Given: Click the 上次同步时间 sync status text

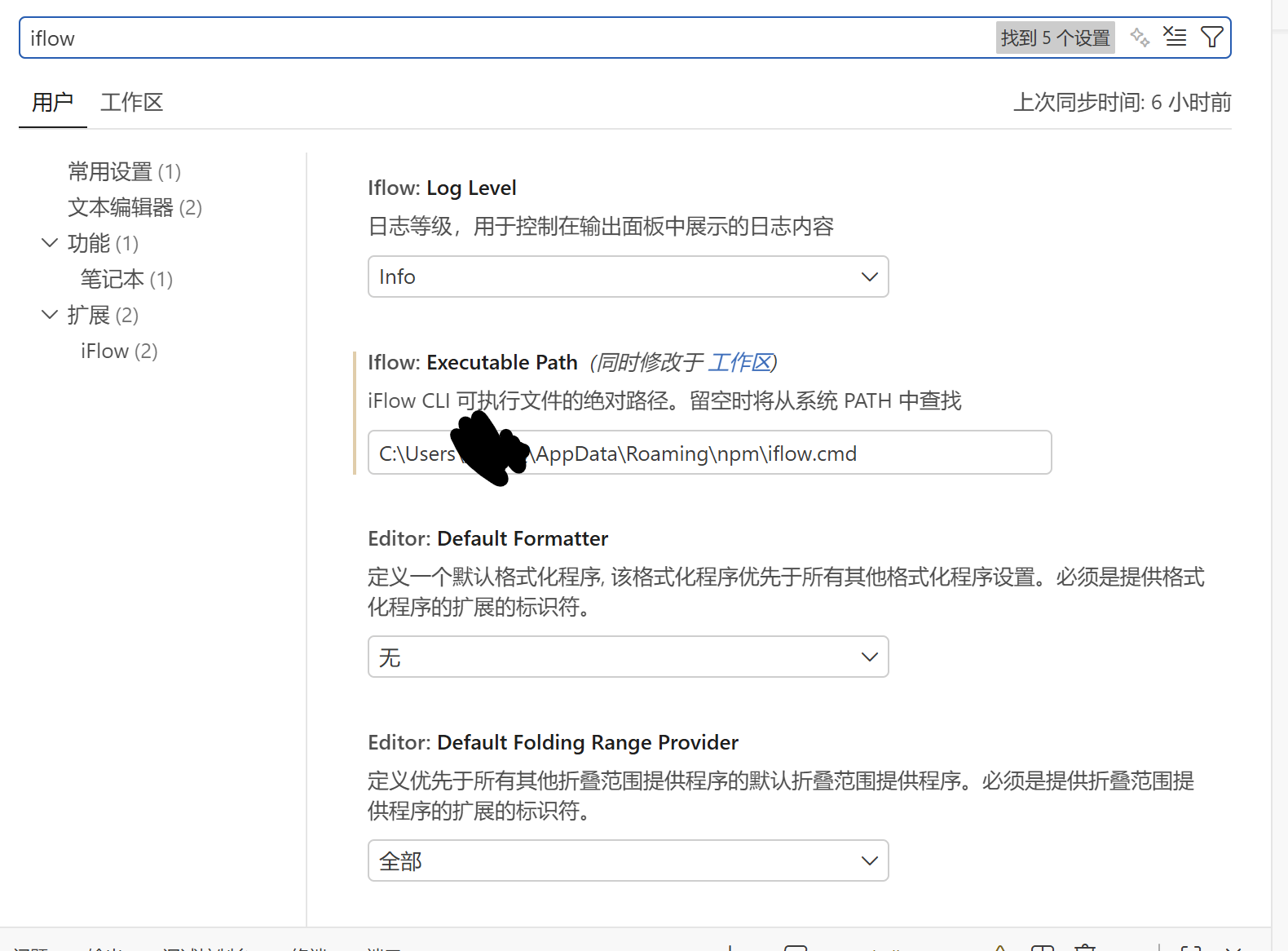Looking at the screenshot, I should click(x=1121, y=103).
